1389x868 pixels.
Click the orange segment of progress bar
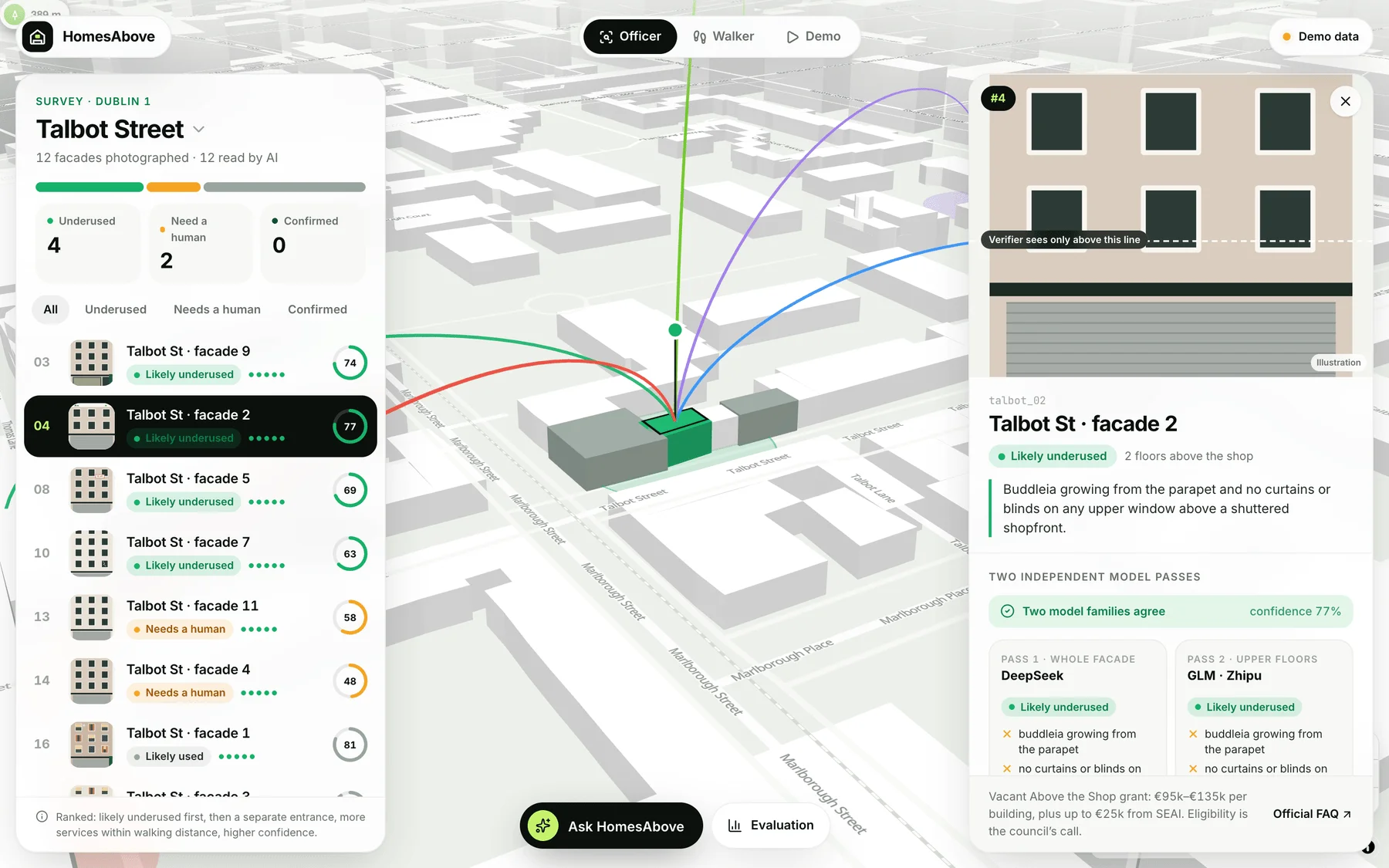(174, 187)
